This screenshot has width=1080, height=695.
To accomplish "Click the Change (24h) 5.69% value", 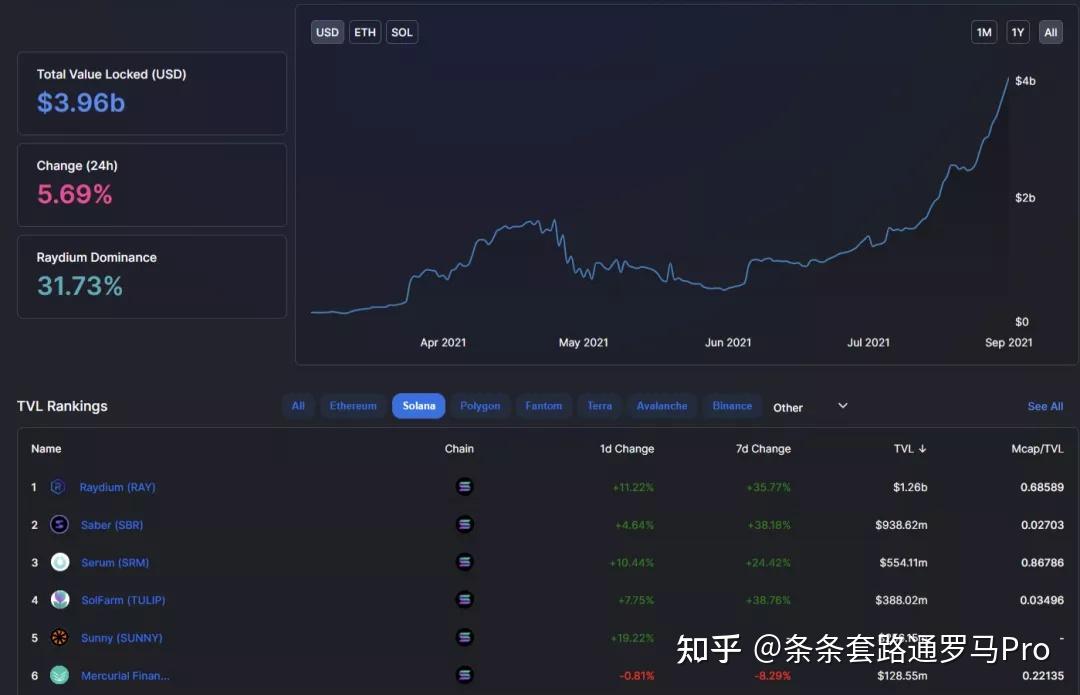I will 74,194.
